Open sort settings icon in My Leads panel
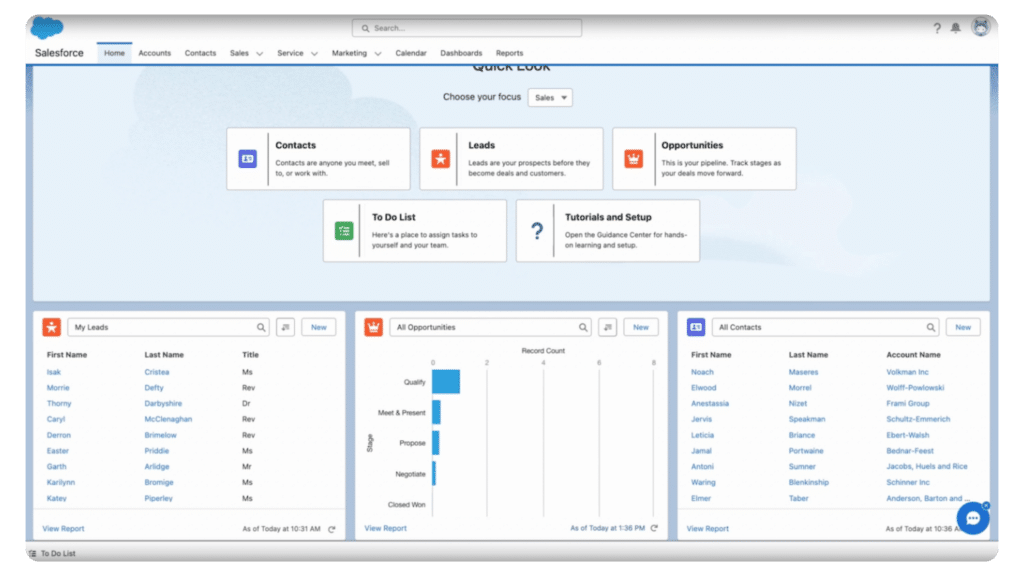This screenshot has width=1024, height=576. [285, 327]
